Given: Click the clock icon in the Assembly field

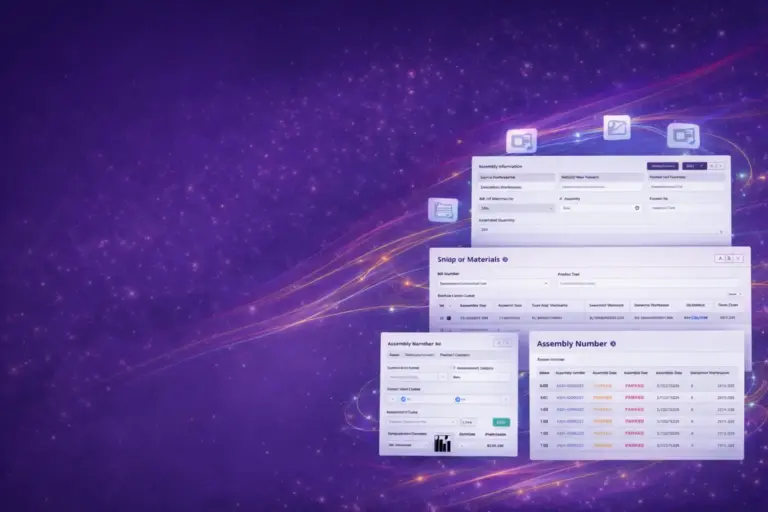Looking at the screenshot, I should (637, 208).
